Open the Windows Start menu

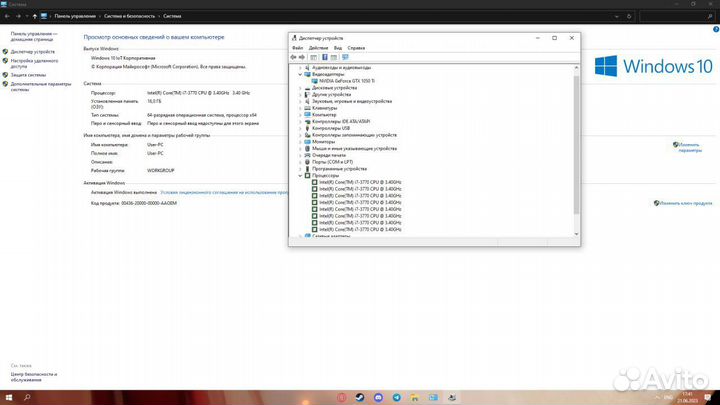click(x=9, y=398)
